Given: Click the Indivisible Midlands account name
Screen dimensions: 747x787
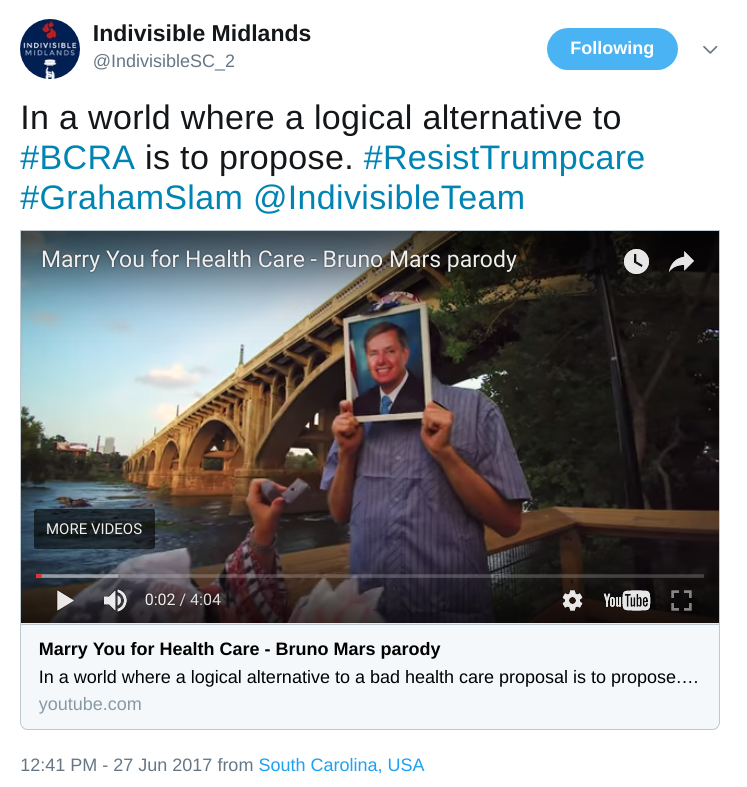Looking at the screenshot, I should (202, 34).
